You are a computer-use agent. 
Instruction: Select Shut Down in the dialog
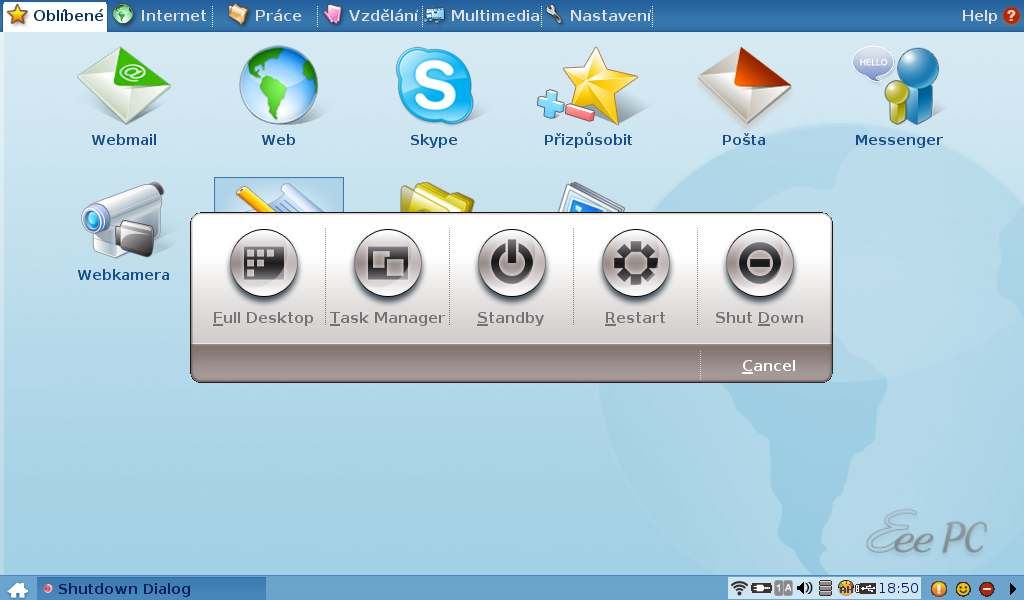(760, 264)
